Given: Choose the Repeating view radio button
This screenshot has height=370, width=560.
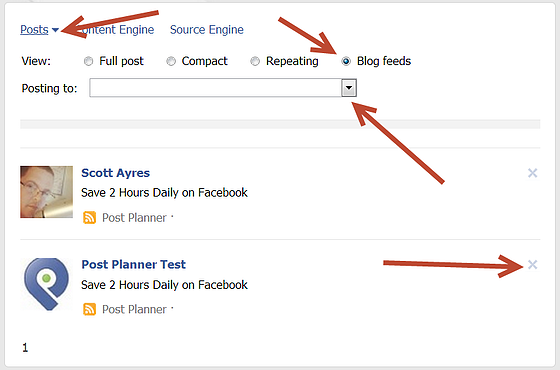Looking at the screenshot, I should click(255, 61).
